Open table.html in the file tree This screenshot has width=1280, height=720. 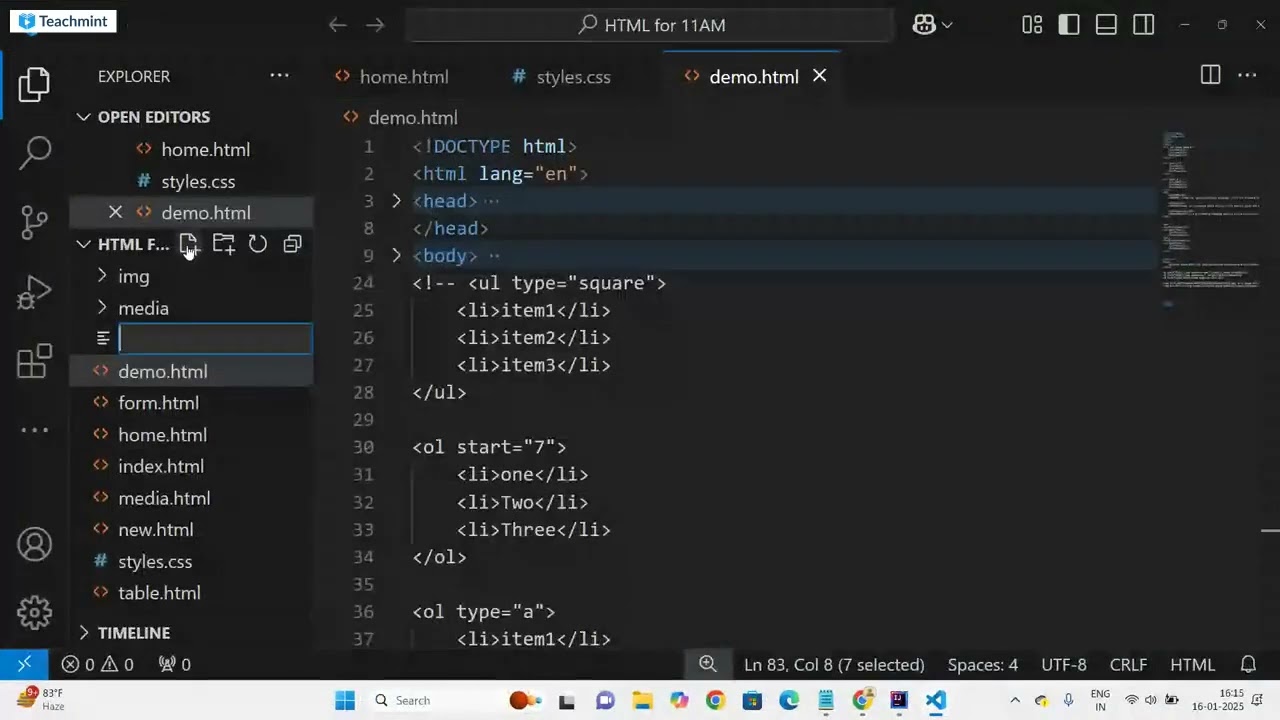click(159, 593)
